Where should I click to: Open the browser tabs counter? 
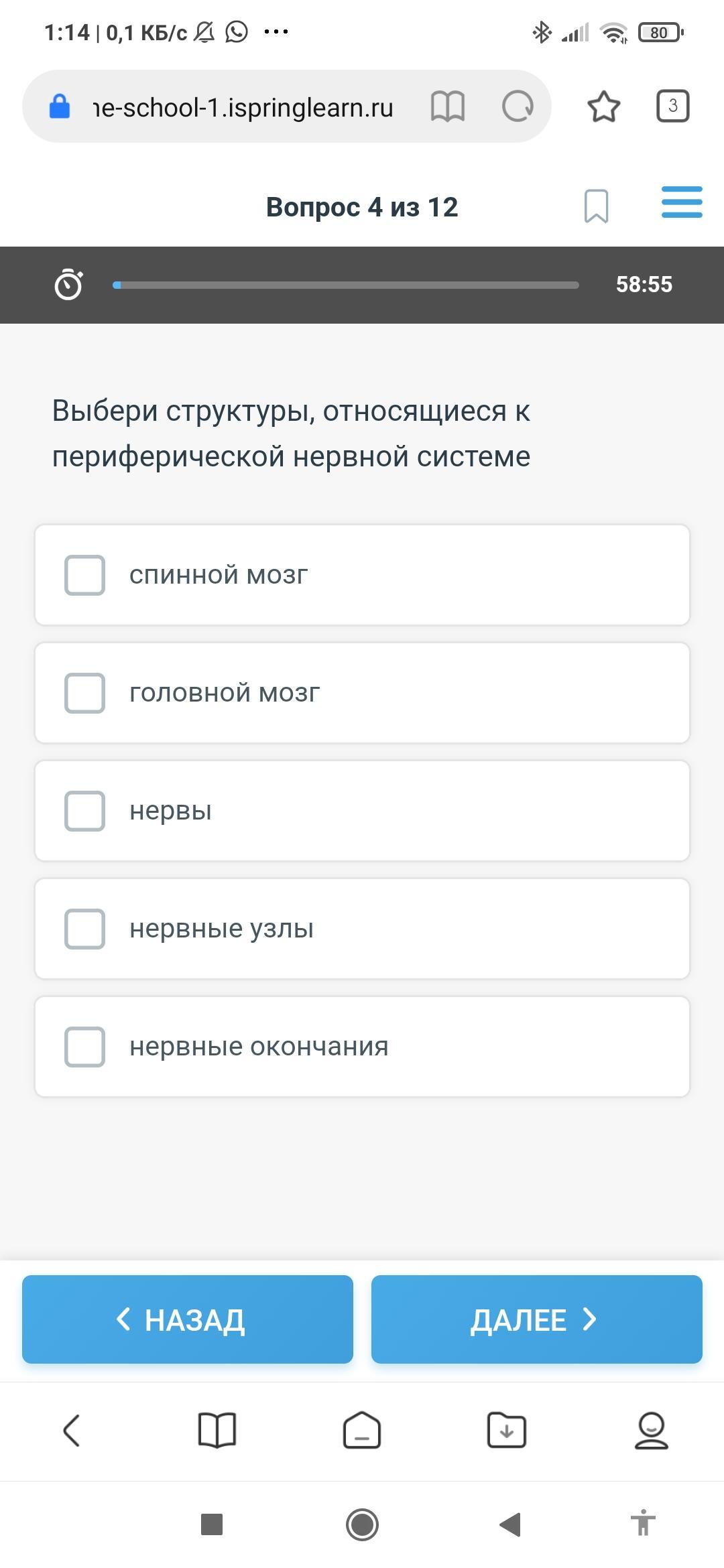672,106
